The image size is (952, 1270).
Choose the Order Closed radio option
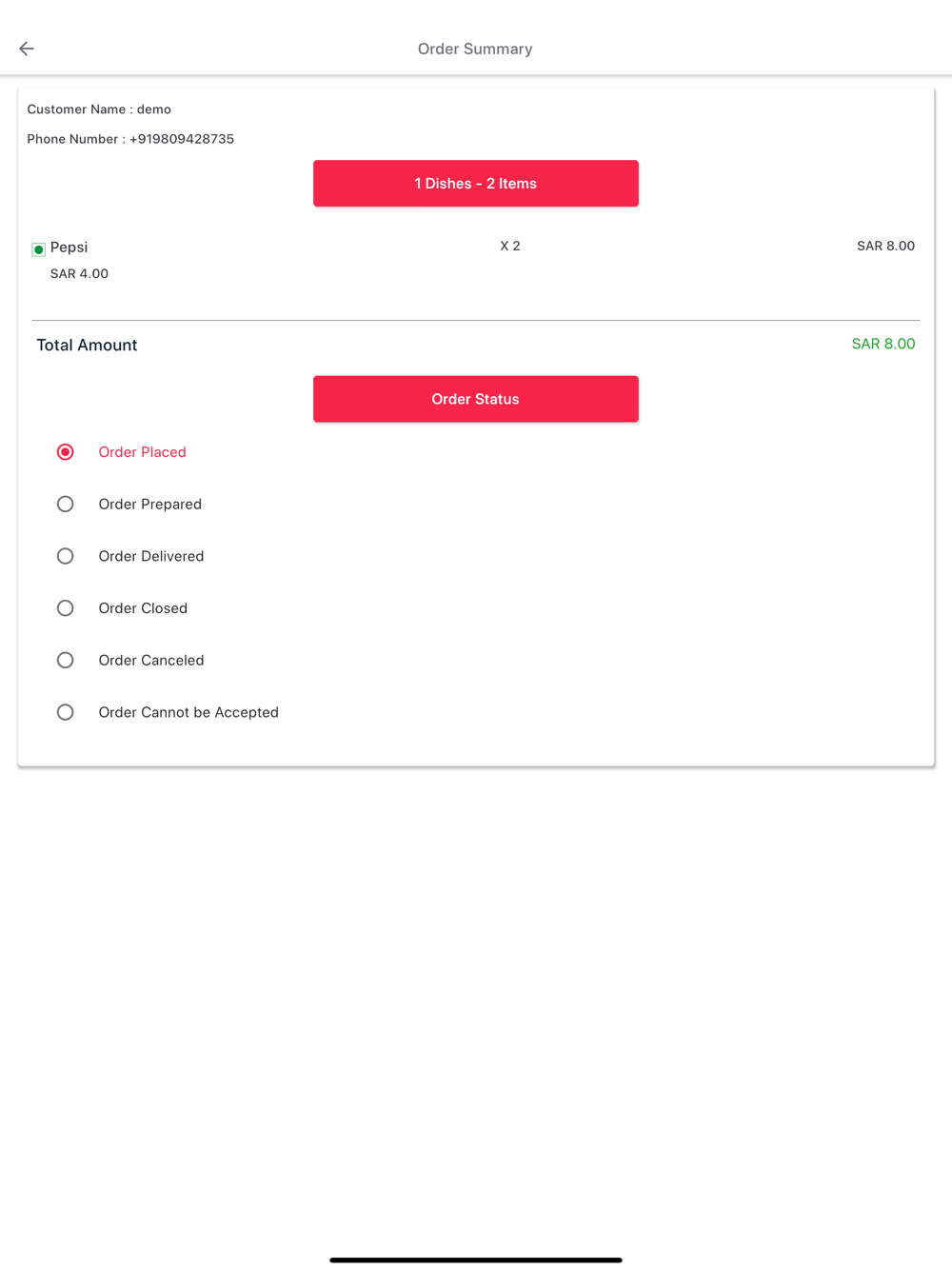[65, 608]
